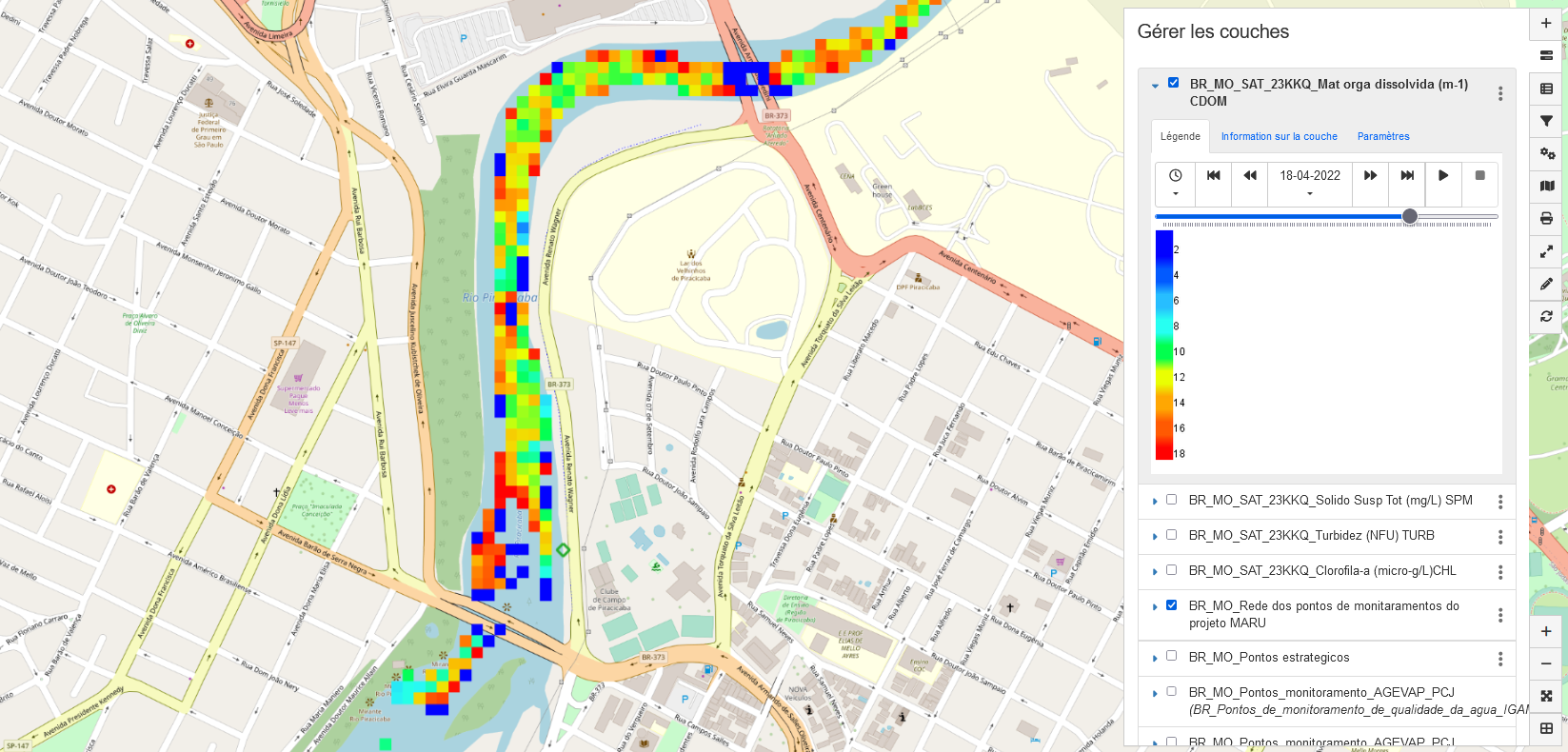This screenshot has width=1568, height=752.
Task: Open the folded map basemap icon
Action: [x=1546, y=186]
